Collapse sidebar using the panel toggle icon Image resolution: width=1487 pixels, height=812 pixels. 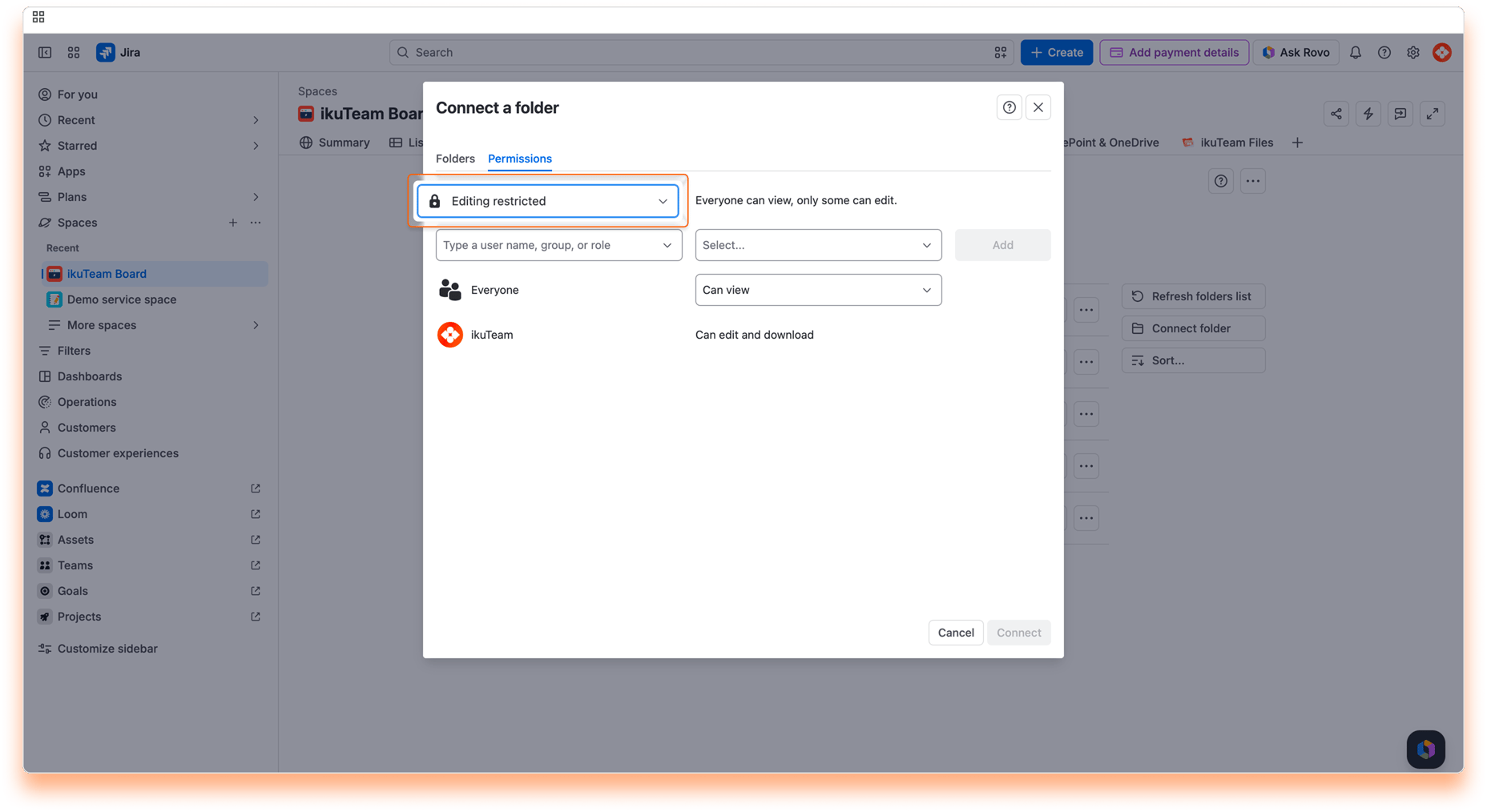pyautogui.click(x=45, y=53)
